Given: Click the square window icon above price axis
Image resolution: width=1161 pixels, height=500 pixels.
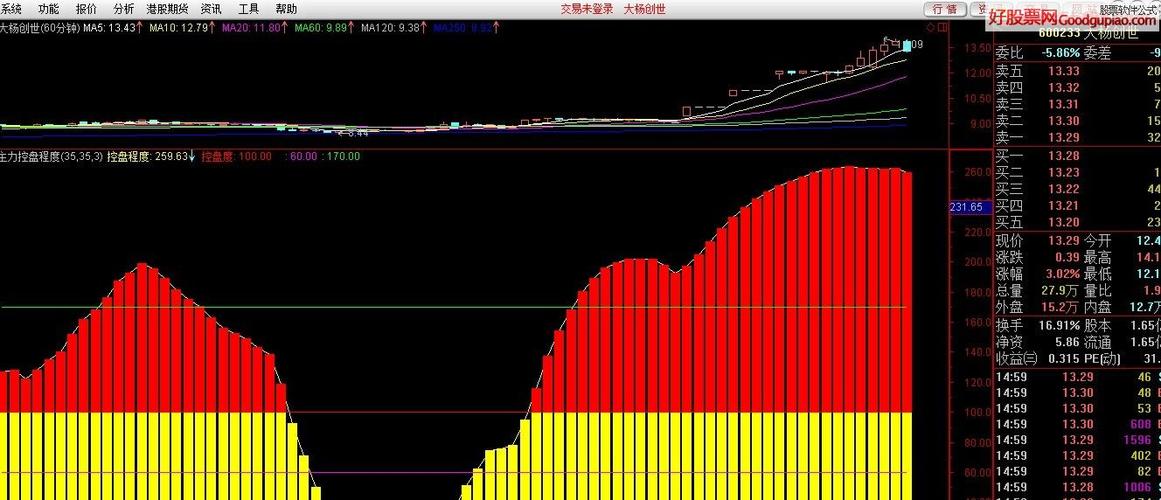Looking at the screenshot, I should (x=942, y=27).
